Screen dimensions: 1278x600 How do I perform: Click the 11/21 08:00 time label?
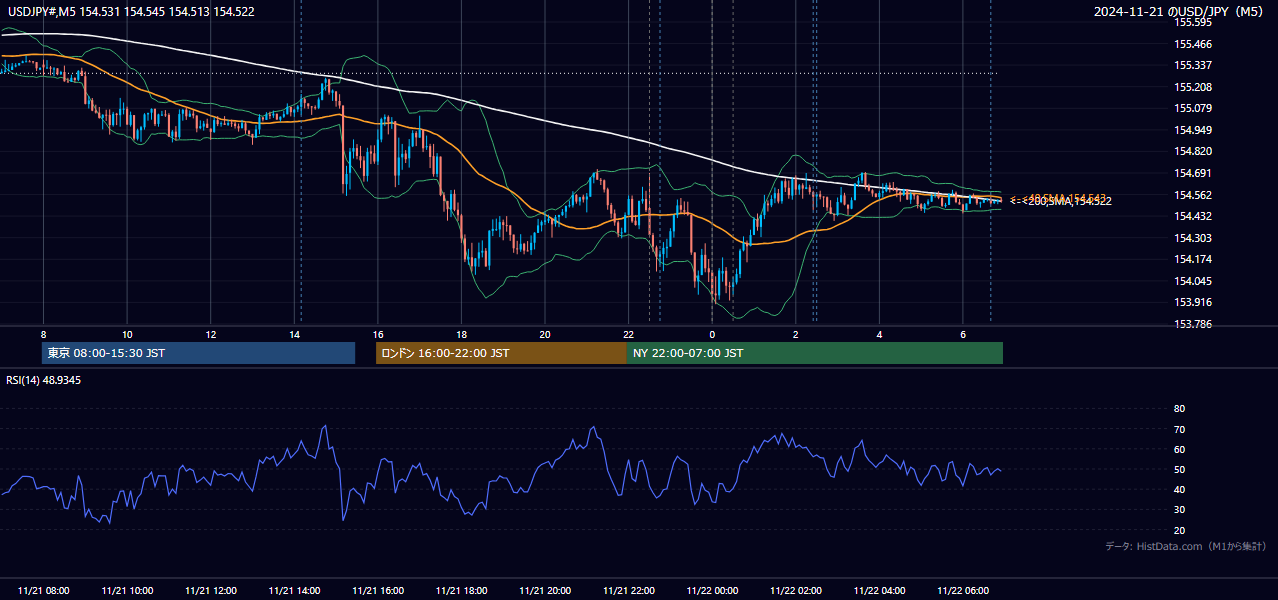[44, 591]
